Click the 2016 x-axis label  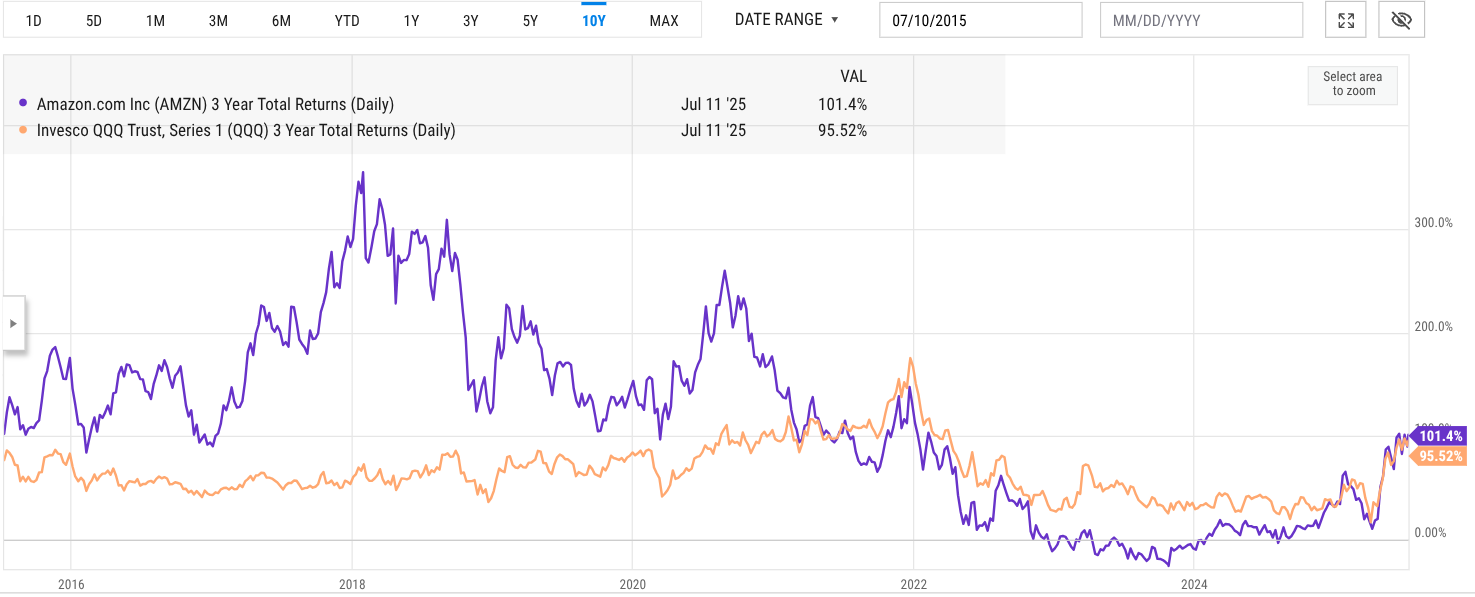[70, 584]
